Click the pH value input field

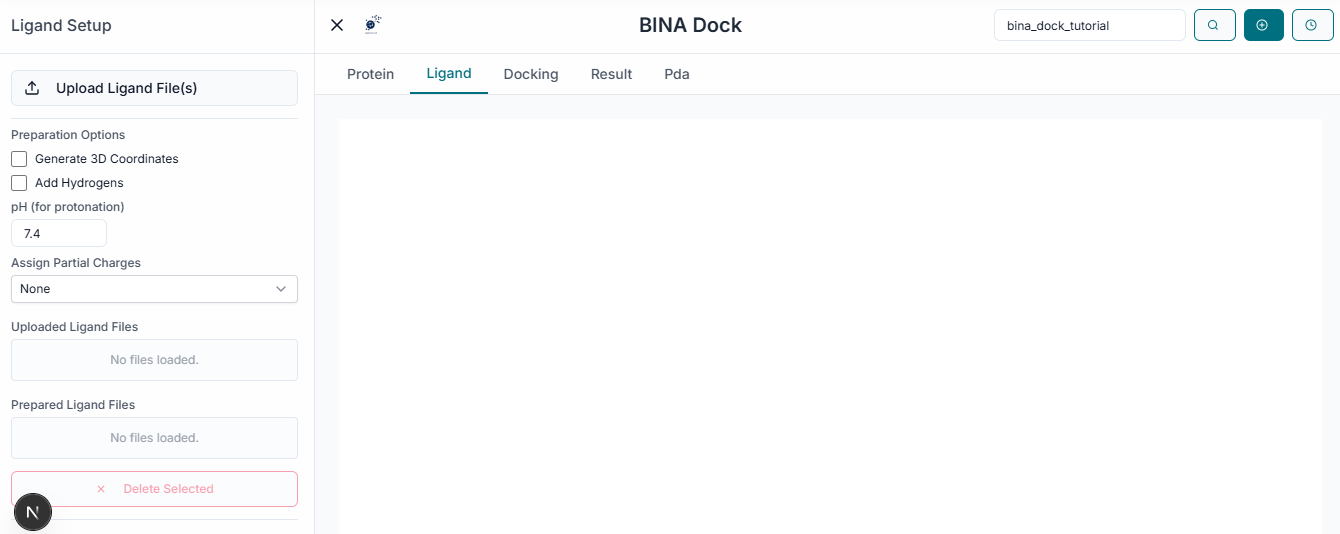click(59, 233)
